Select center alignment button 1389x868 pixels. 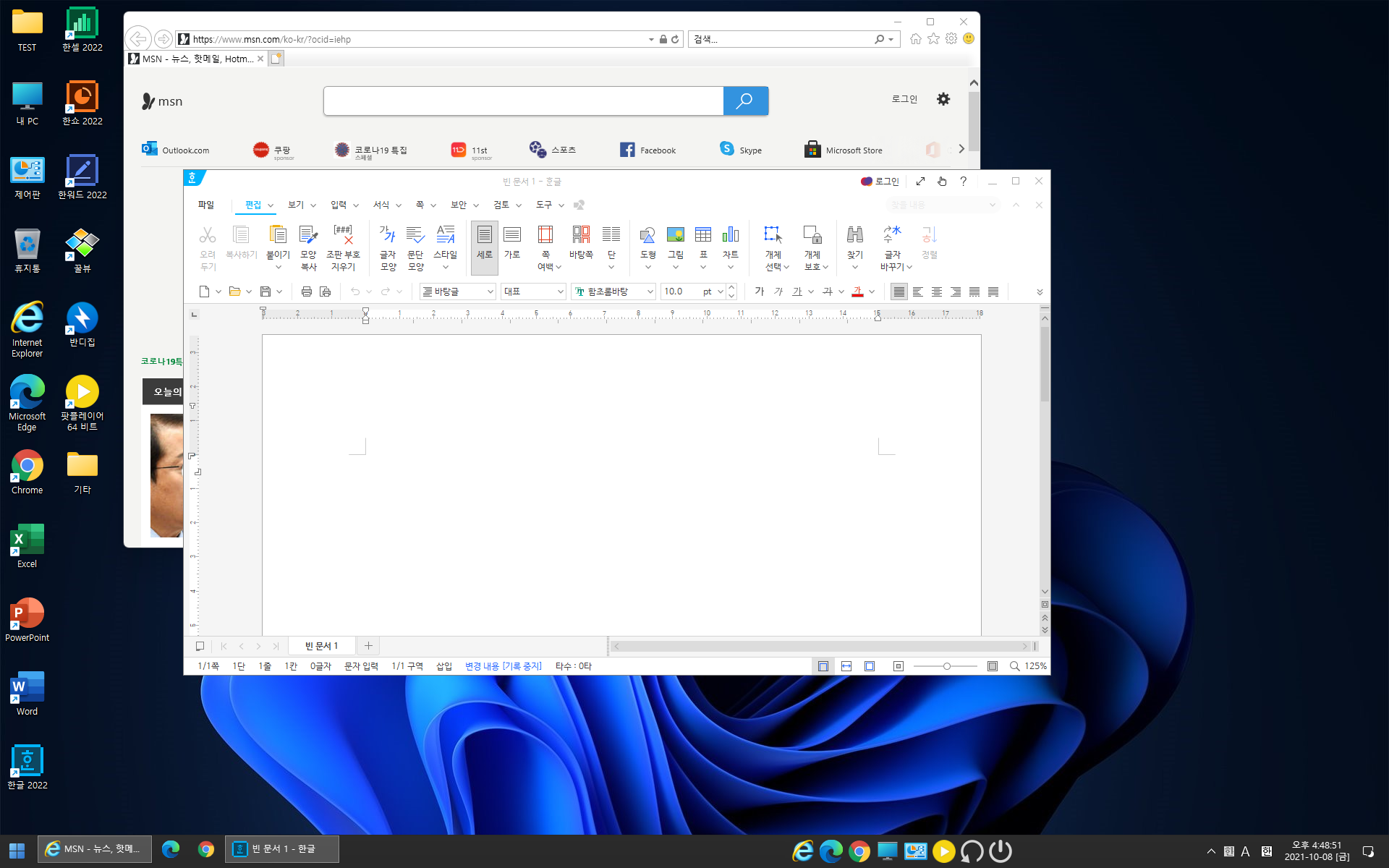(937, 292)
